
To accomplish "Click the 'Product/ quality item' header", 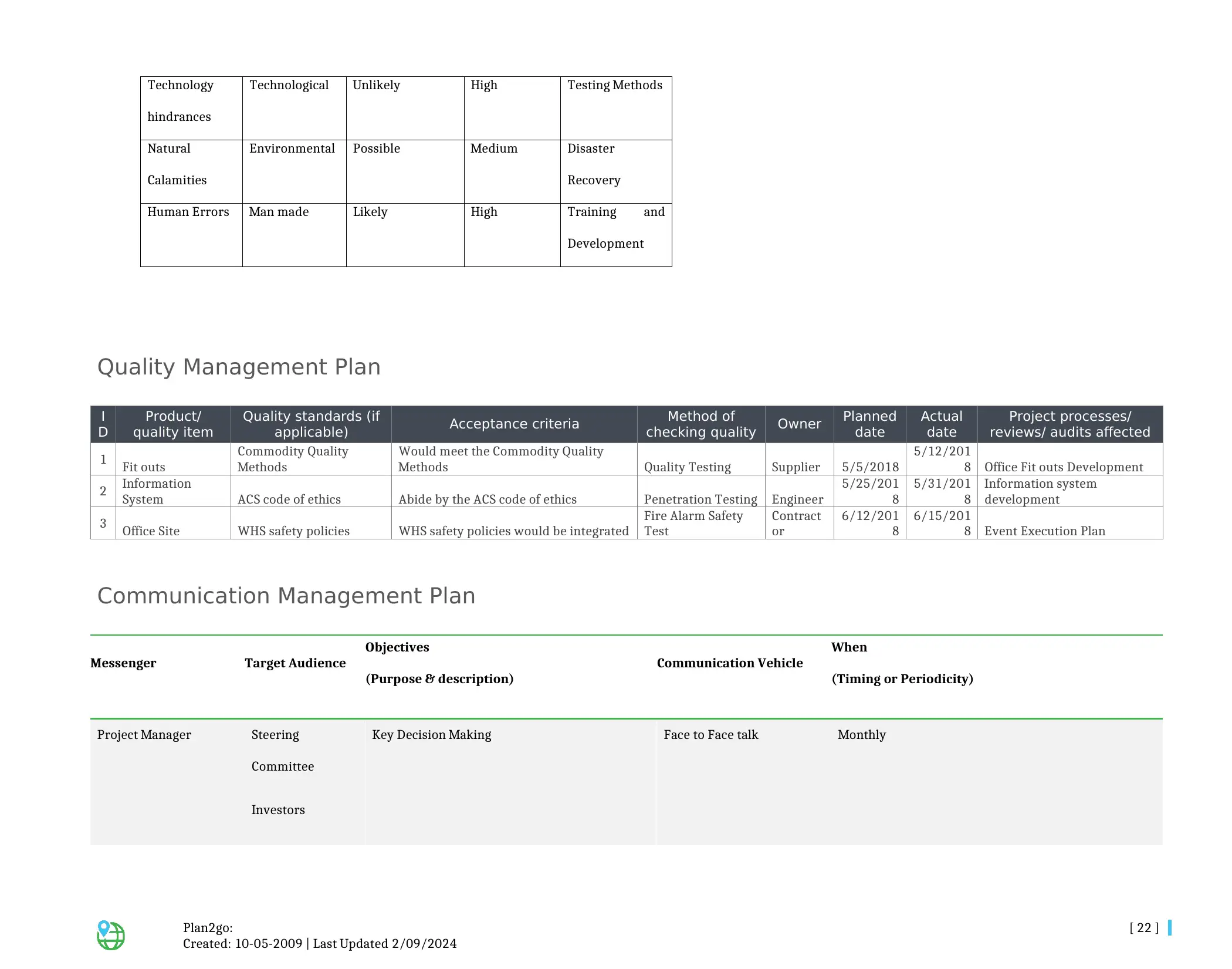I will pos(173,424).
